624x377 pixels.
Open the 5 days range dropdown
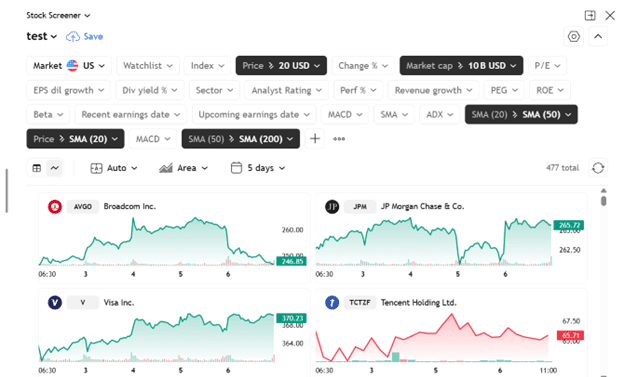258,168
